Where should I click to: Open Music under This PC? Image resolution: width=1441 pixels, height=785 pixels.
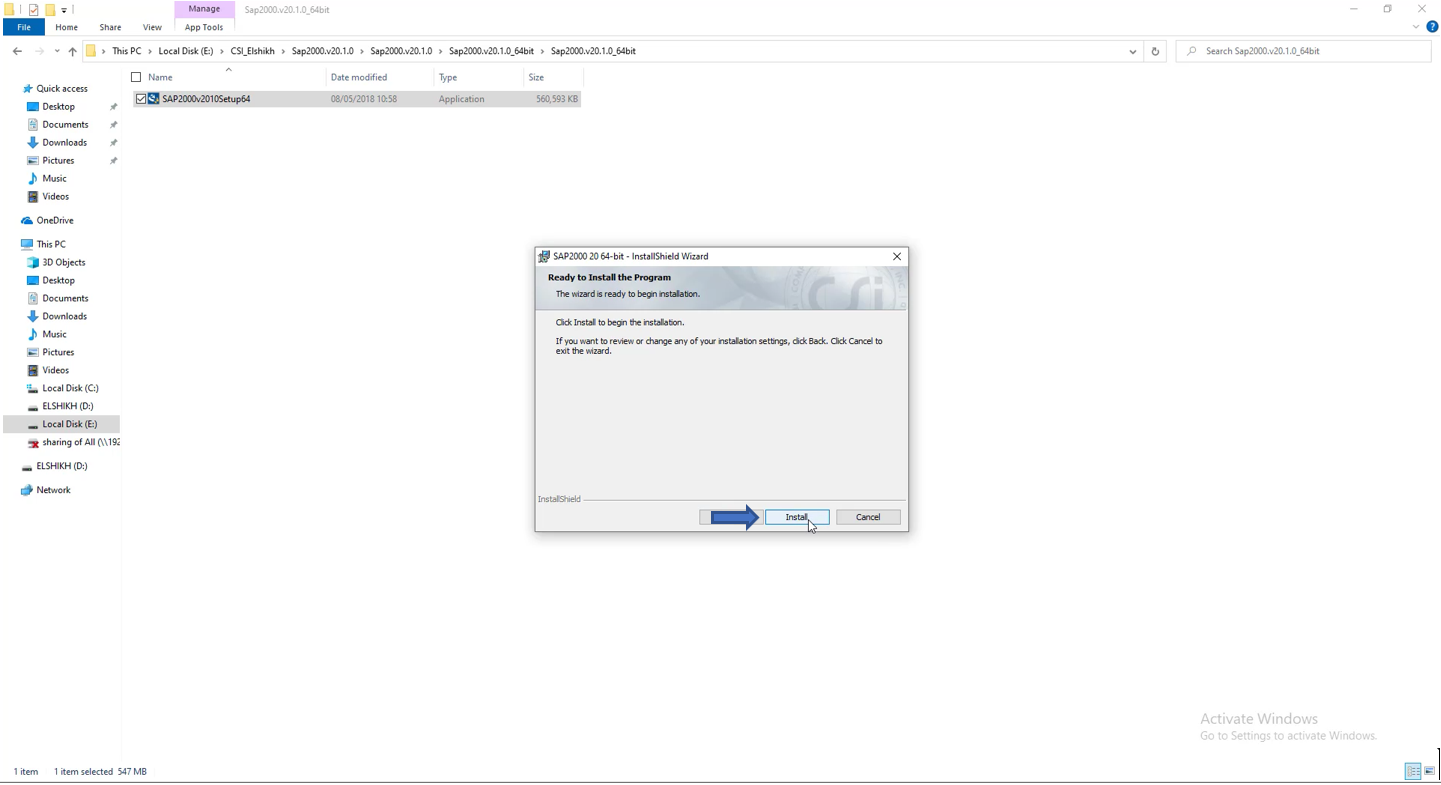pos(54,335)
